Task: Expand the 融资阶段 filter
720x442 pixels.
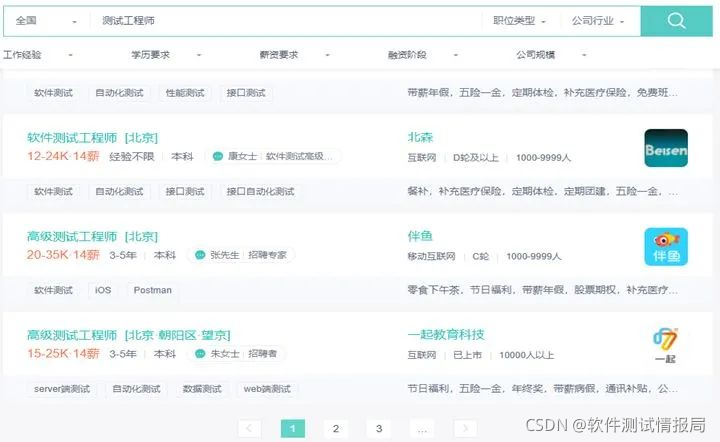Action: [423, 55]
